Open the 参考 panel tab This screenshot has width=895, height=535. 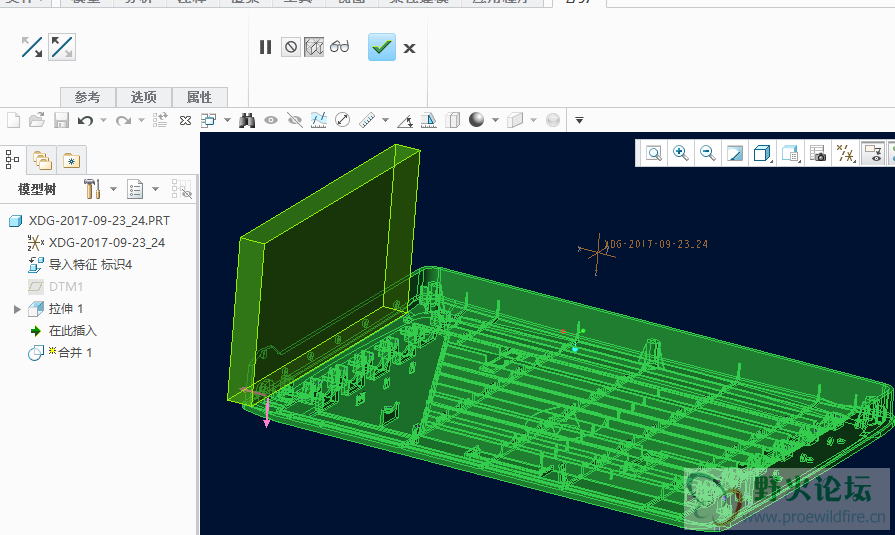(x=87, y=97)
